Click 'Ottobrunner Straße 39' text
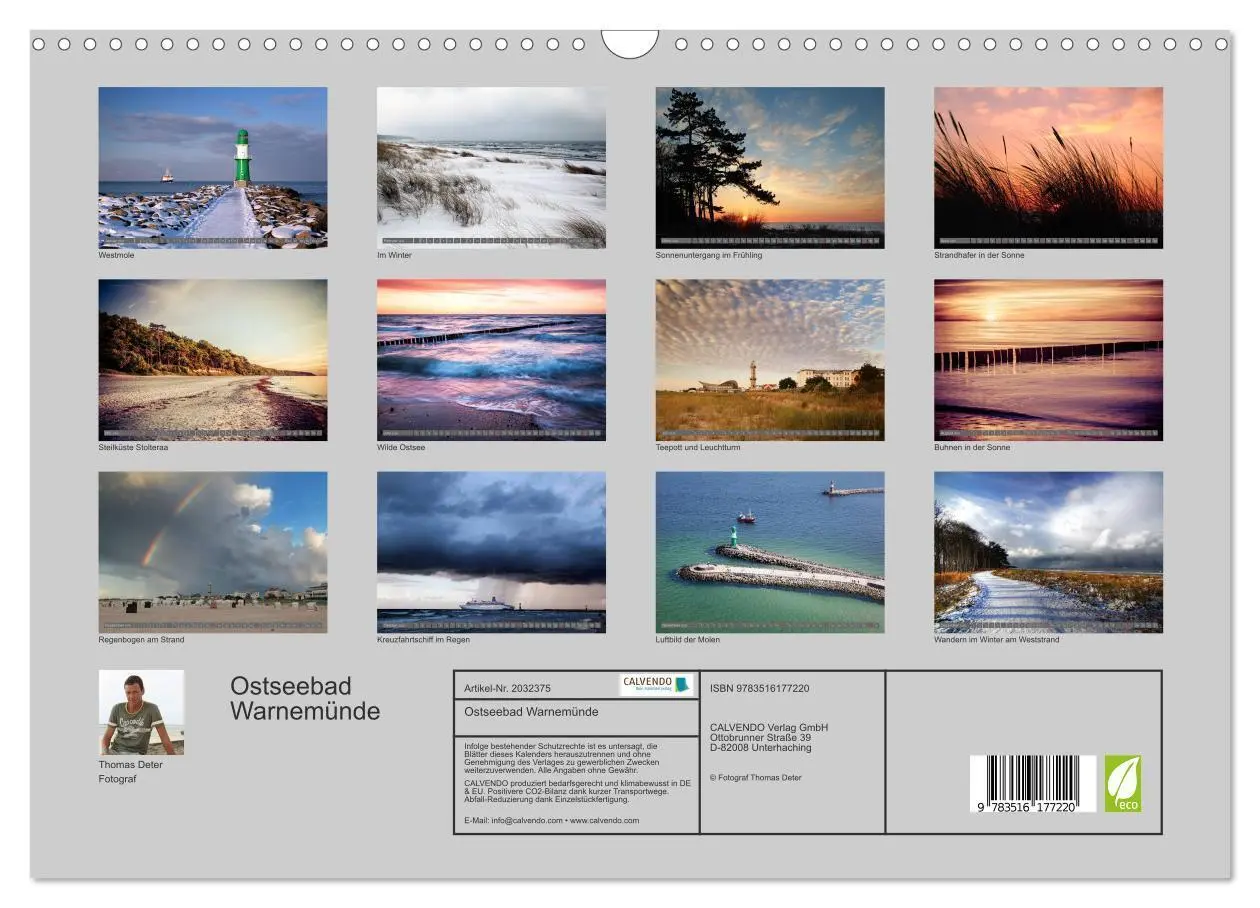The height and width of the screenshot is (908, 1260). pos(761,737)
